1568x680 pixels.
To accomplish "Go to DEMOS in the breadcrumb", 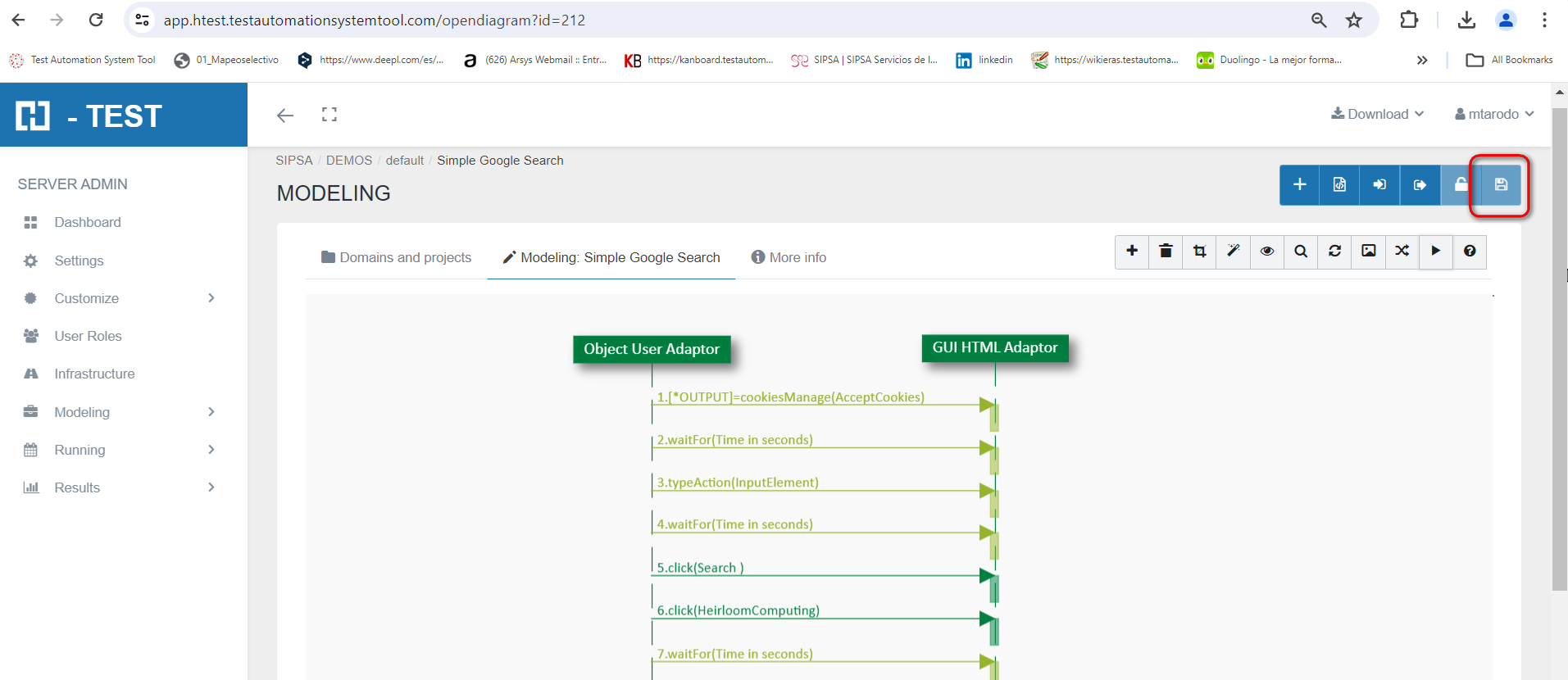I will (349, 161).
